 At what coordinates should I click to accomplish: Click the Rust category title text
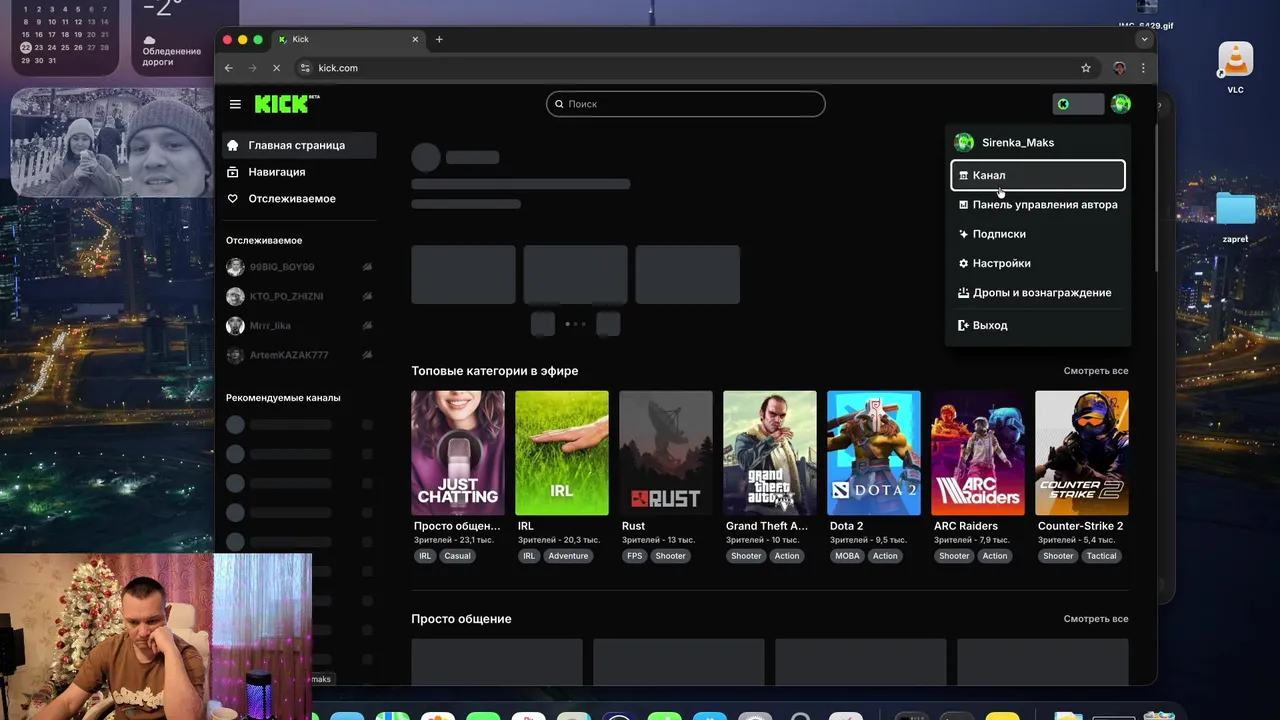click(633, 526)
